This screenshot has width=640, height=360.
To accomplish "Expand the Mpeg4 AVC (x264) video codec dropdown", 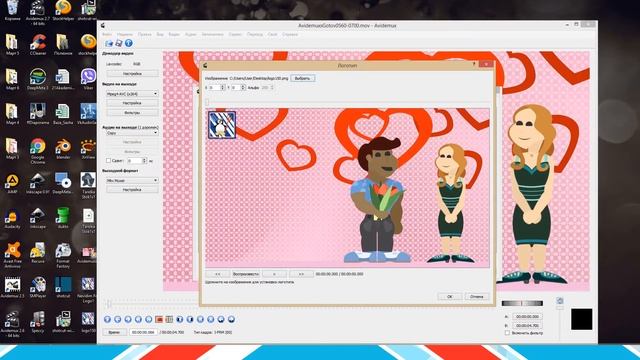I will pos(132,93).
